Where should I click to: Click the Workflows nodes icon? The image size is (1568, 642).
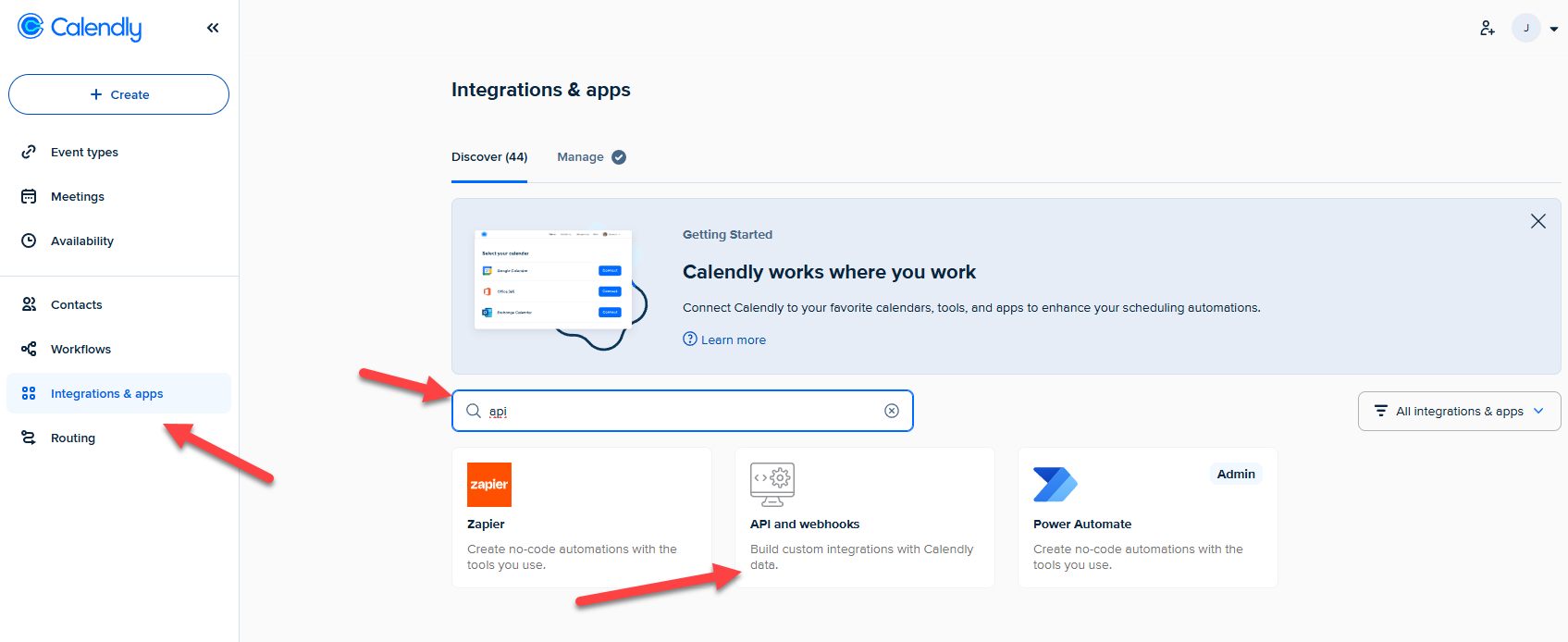pos(29,349)
